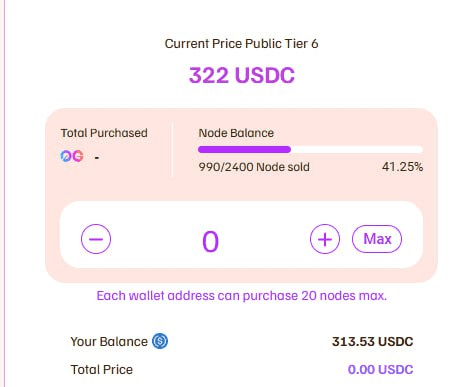The height and width of the screenshot is (387, 466).
Task: Click the Node Balance label
Action: (x=236, y=133)
